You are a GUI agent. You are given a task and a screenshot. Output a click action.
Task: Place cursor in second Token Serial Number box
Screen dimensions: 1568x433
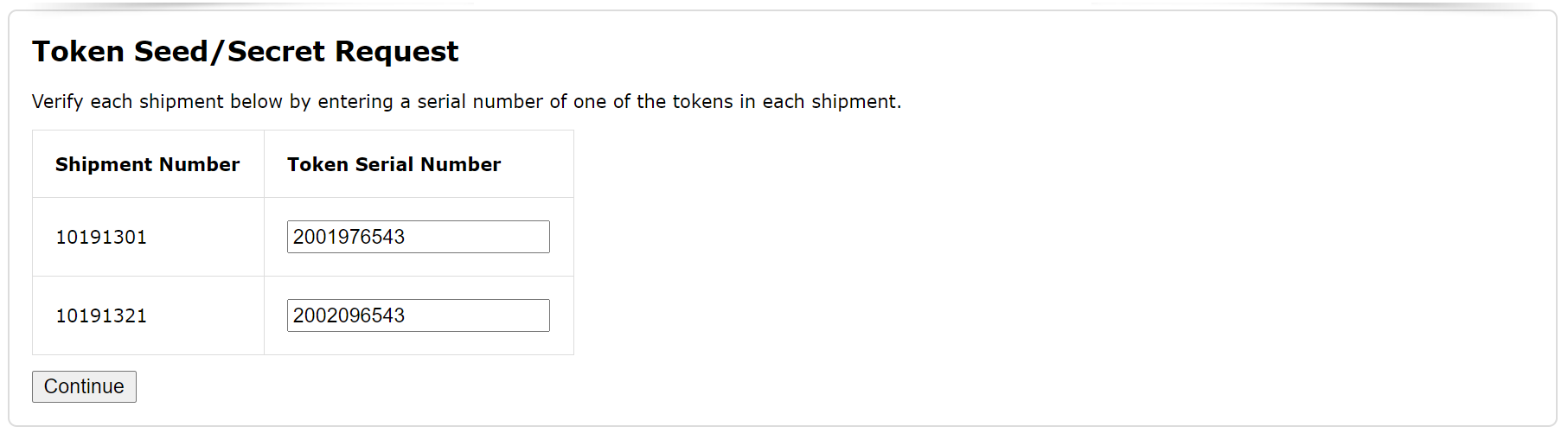(418, 315)
